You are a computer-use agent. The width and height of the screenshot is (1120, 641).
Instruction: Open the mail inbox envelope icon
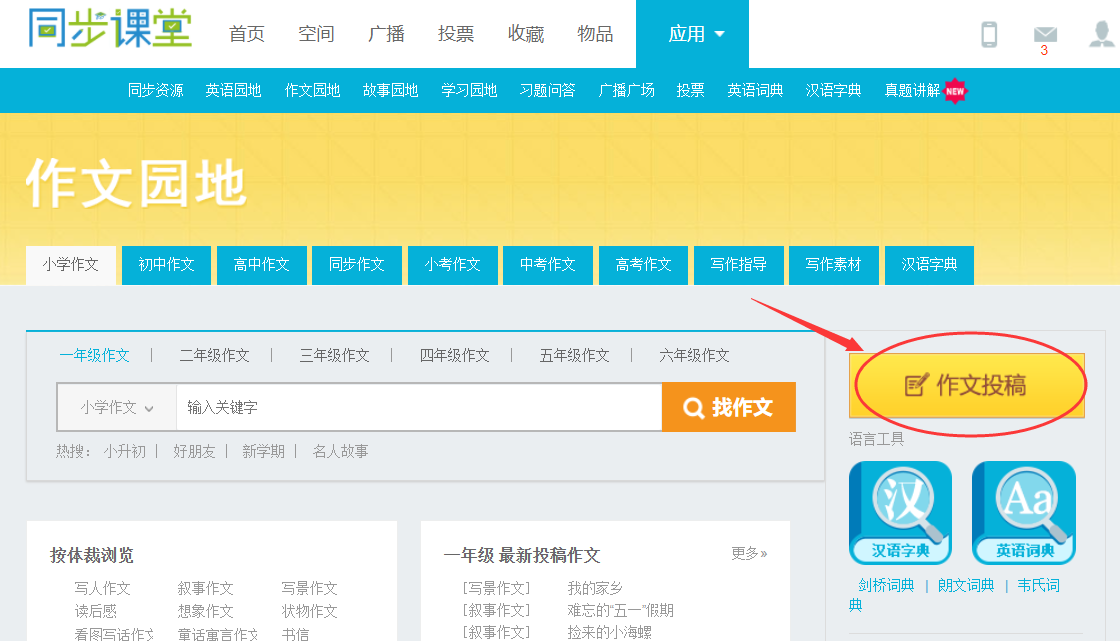(x=1045, y=34)
